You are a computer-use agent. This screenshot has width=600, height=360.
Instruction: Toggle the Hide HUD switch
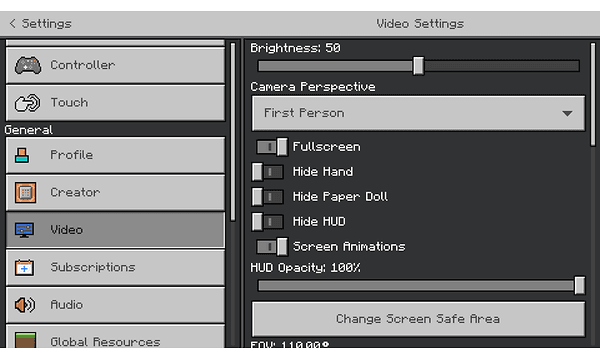pyautogui.click(x=267, y=222)
